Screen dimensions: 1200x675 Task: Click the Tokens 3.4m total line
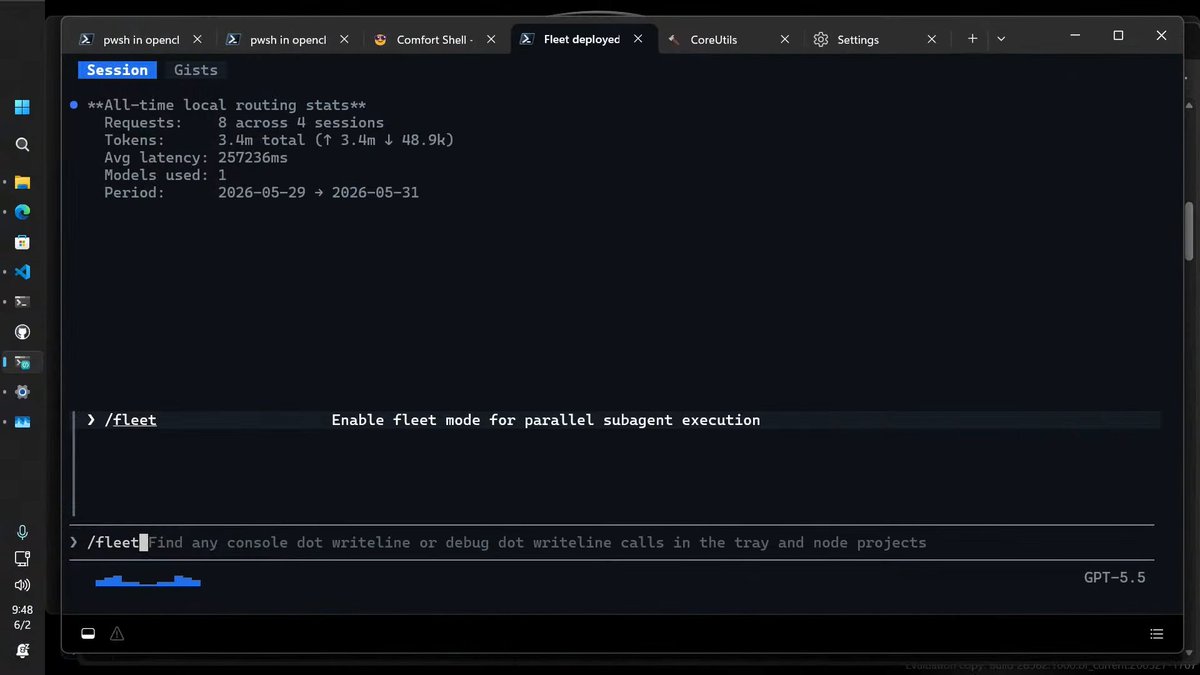coord(279,140)
